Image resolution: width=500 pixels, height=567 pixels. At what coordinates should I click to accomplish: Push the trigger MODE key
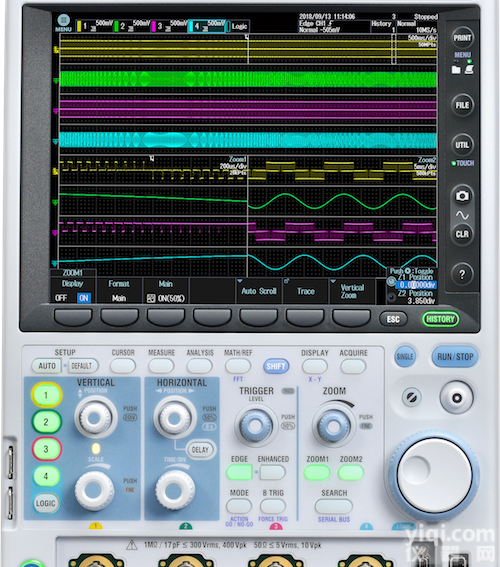[x=239, y=506]
